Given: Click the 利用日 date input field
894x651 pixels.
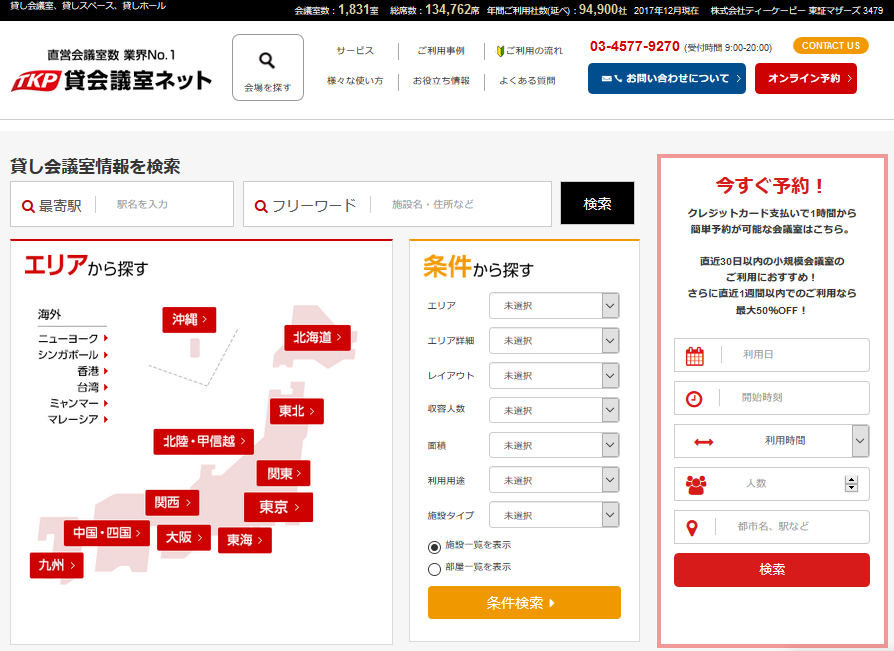Looking at the screenshot, I should click(x=771, y=355).
